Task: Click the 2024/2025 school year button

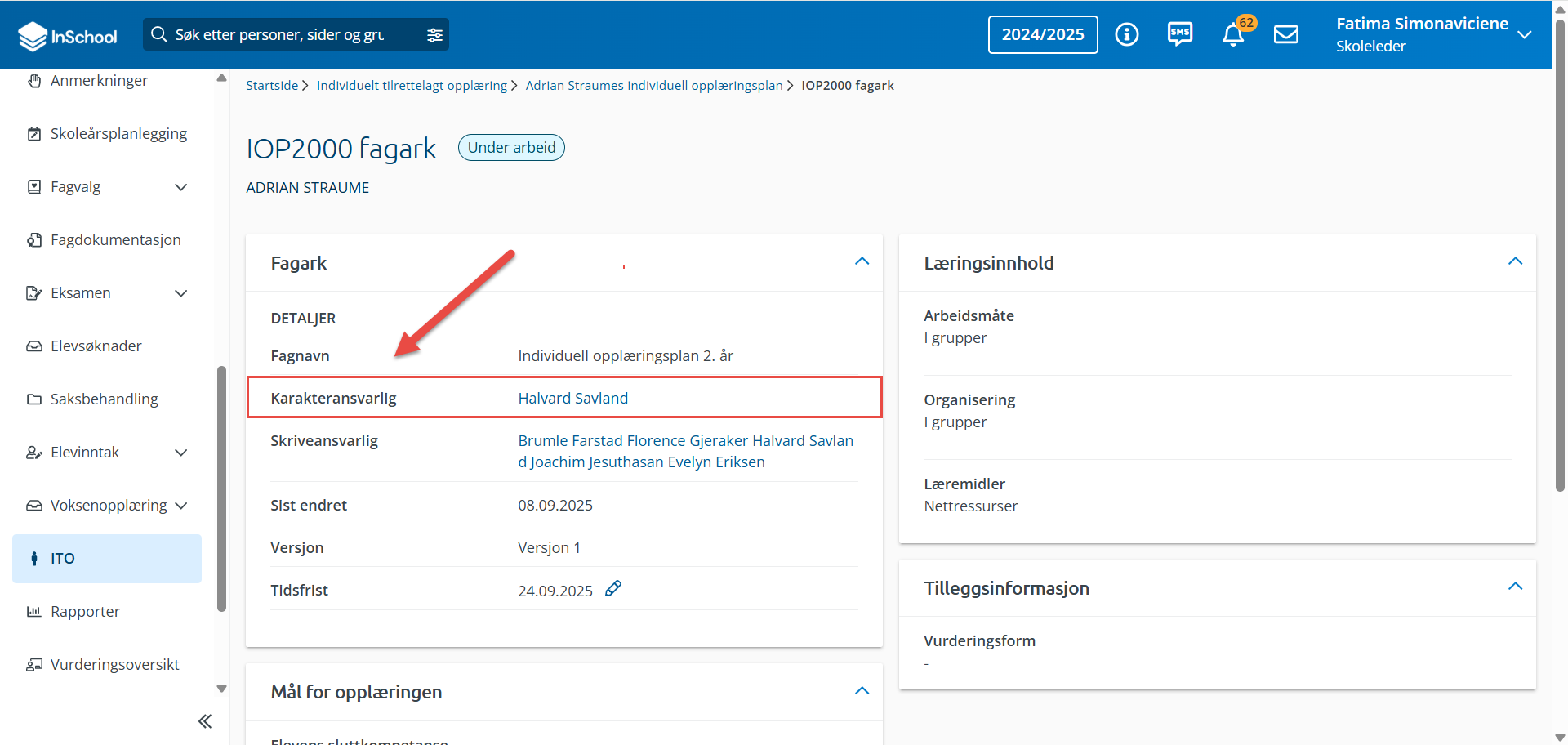Action: (1043, 34)
